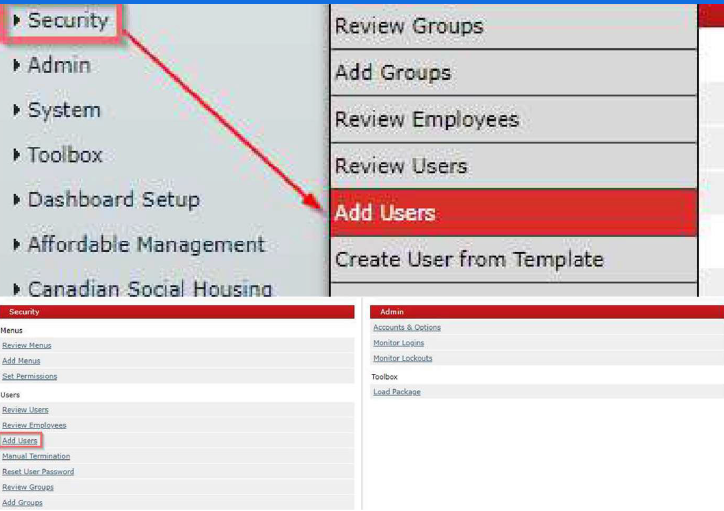724x511 pixels.
Task: Select Add Groups in the large submenu
Action: click(x=392, y=73)
